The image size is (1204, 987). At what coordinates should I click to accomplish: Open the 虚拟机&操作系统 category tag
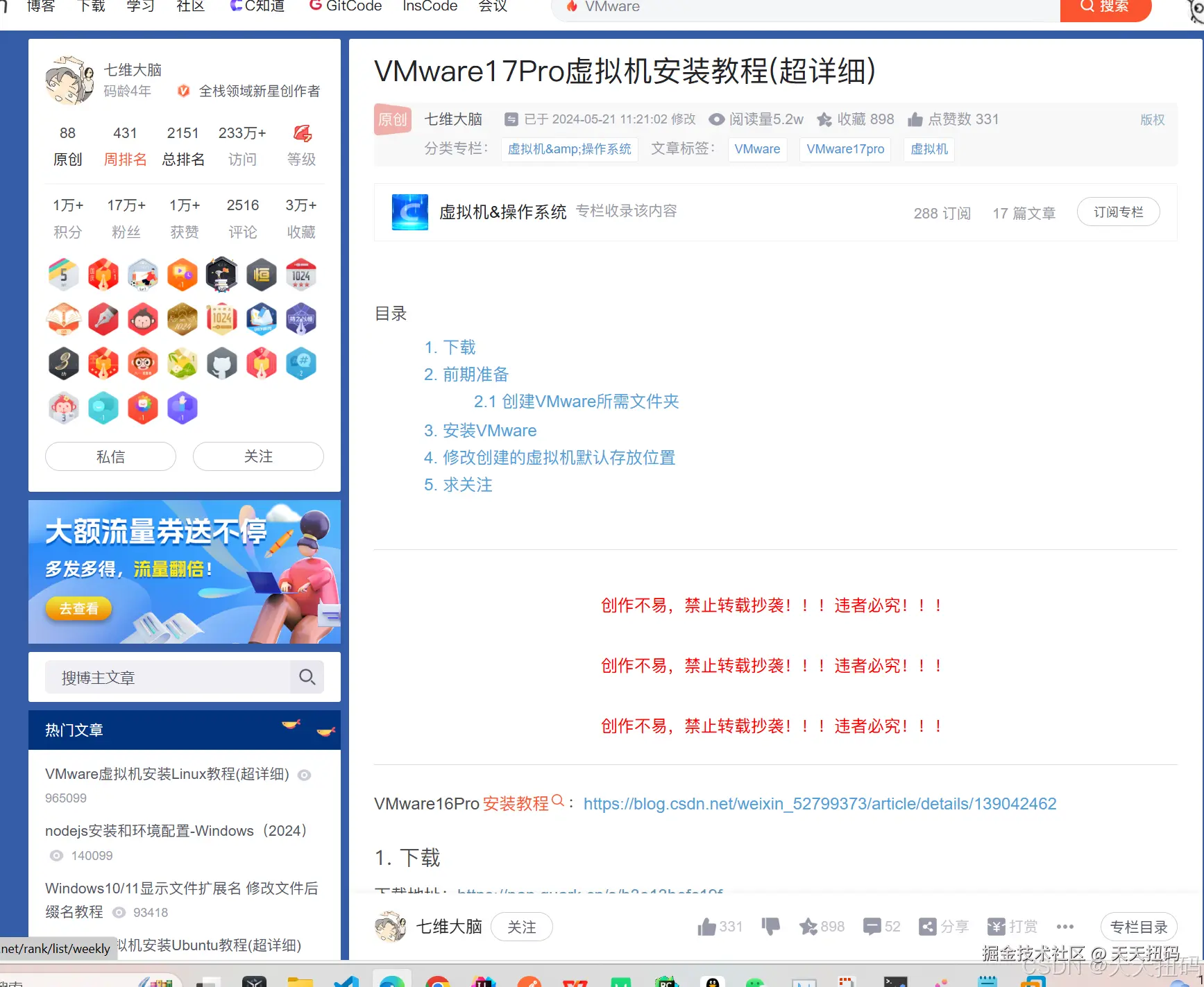(x=570, y=149)
